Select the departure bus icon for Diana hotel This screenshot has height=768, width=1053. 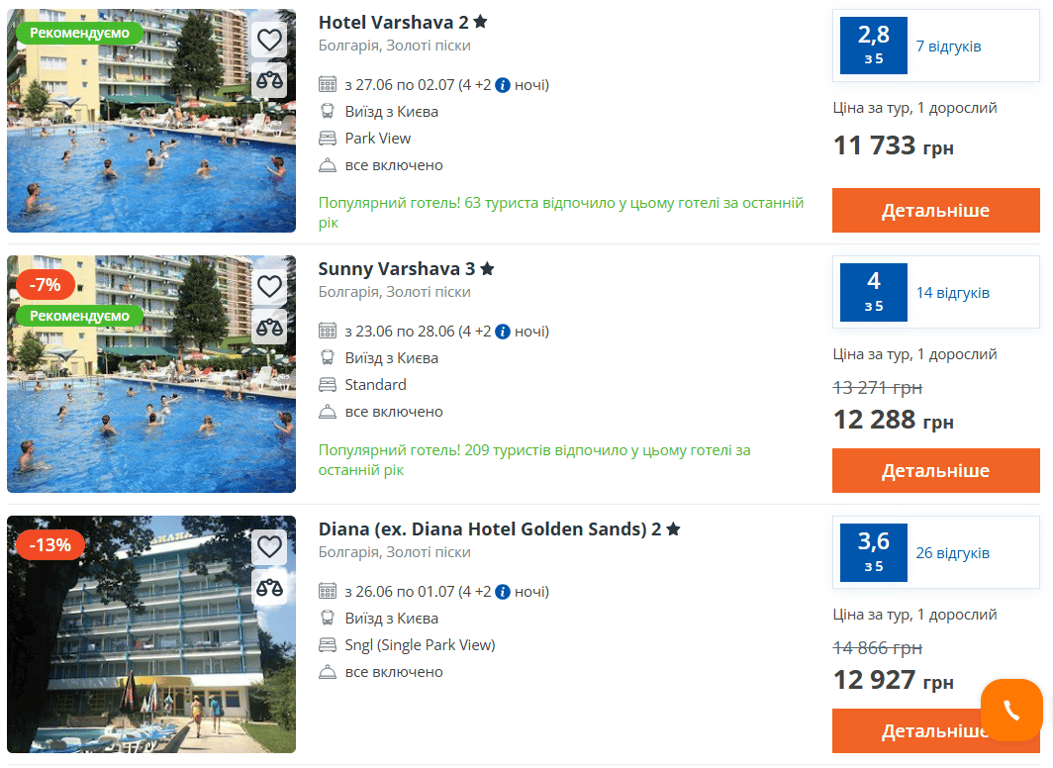pyautogui.click(x=328, y=618)
